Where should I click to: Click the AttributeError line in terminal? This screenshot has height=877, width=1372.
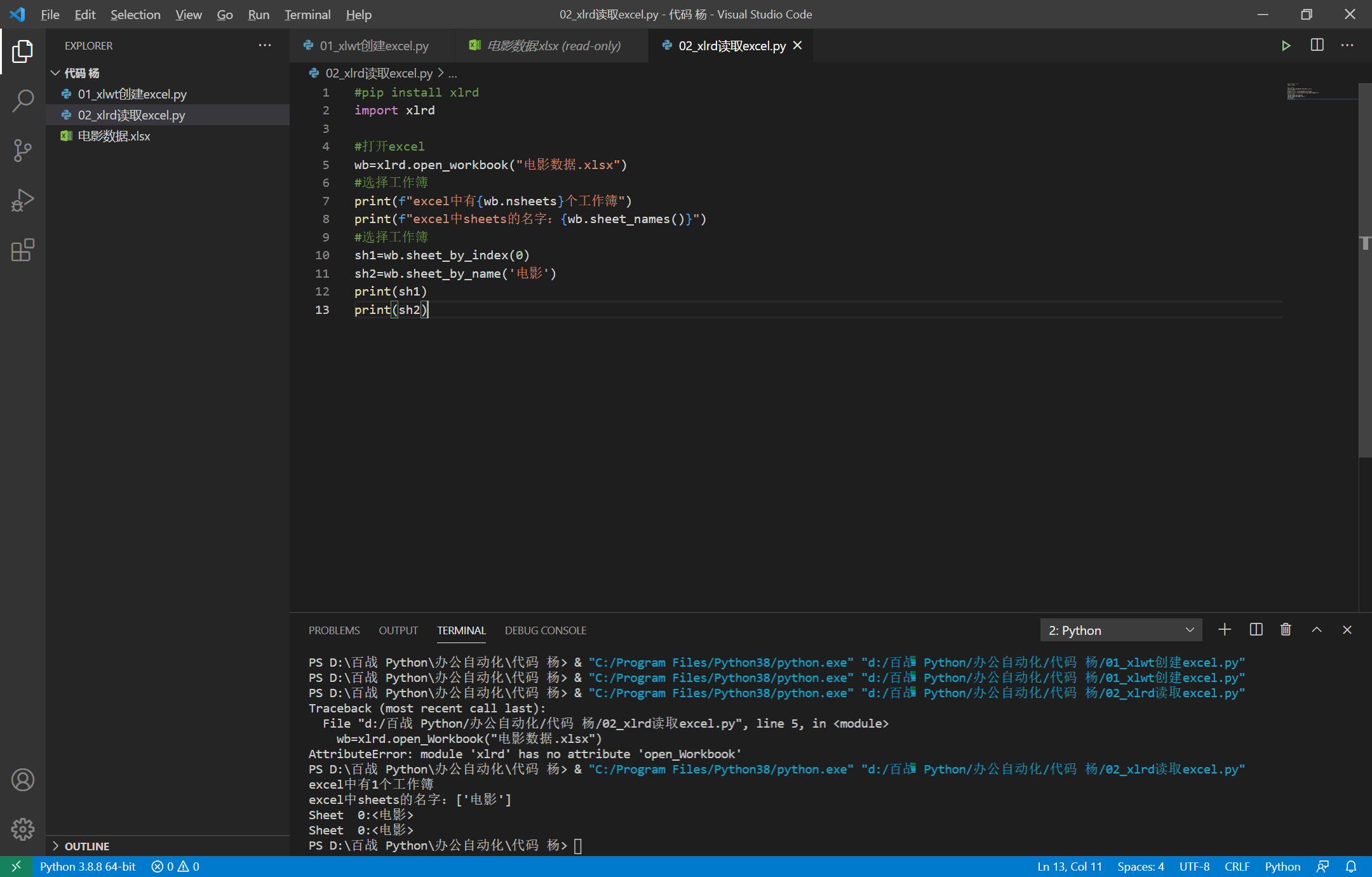[525, 754]
